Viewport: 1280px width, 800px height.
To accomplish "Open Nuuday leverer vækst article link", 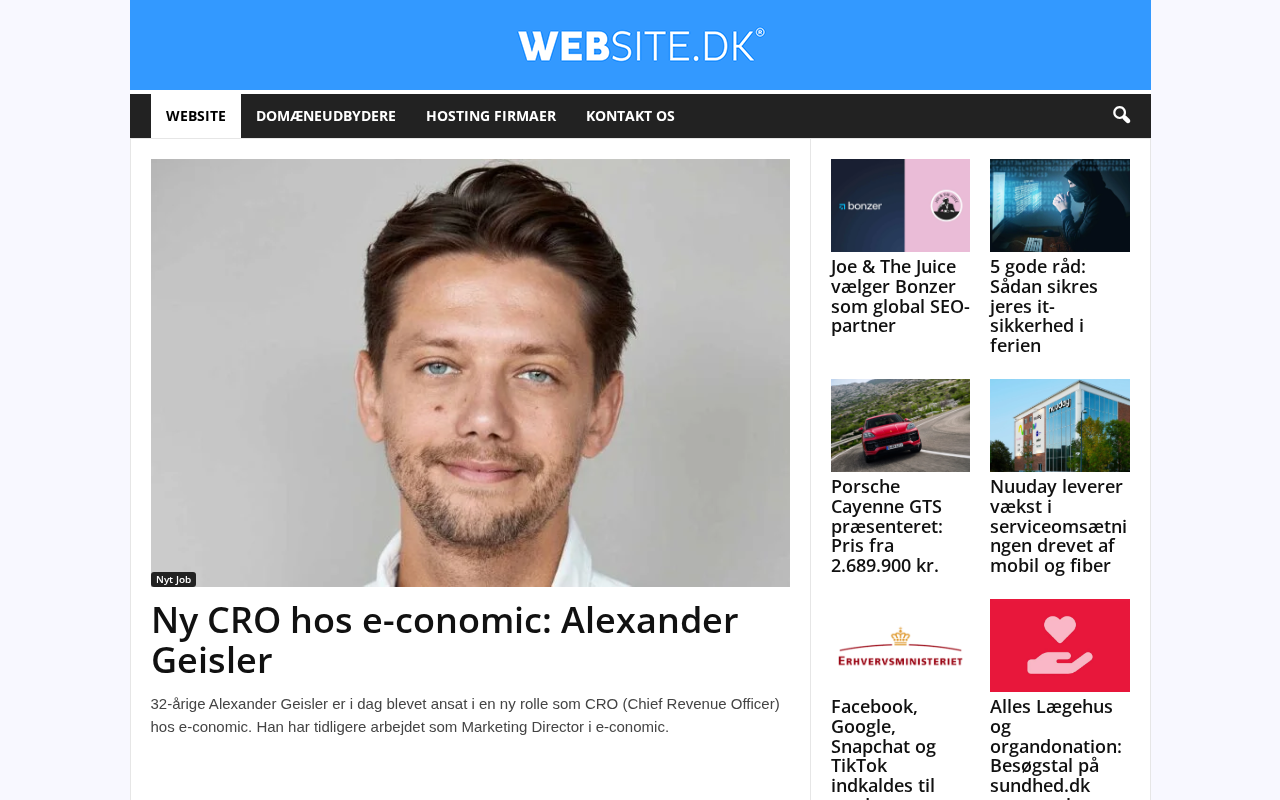I will (x=1058, y=526).
